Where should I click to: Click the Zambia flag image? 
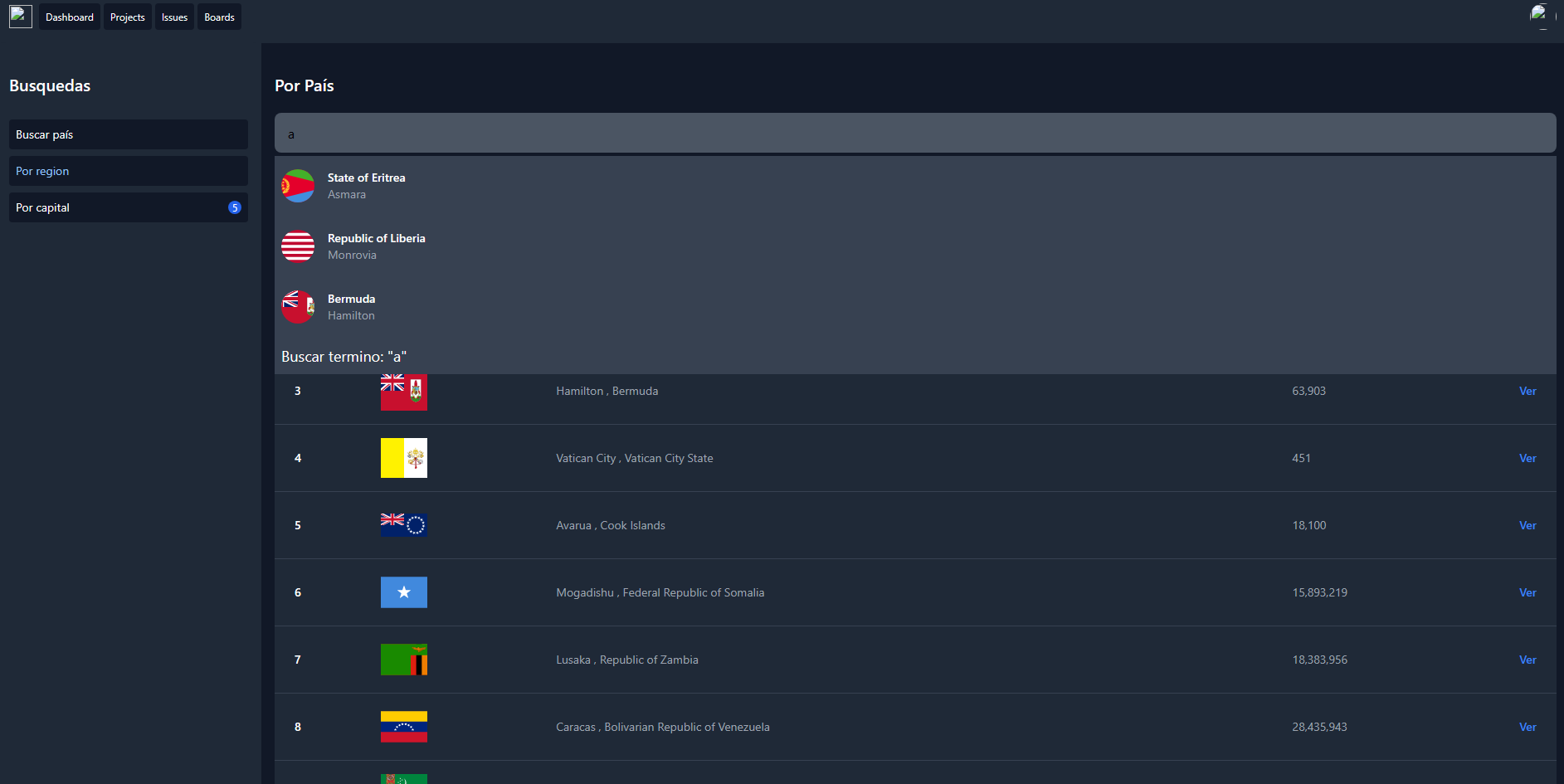(x=404, y=660)
